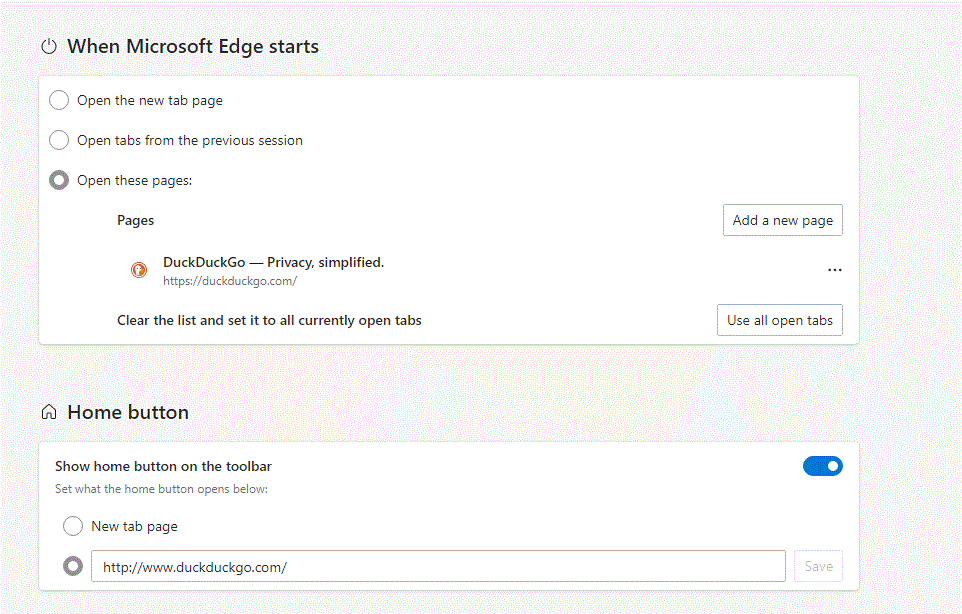Click the DuckDuckGo favicon in the pages list
The image size is (962, 614).
click(x=140, y=270)
